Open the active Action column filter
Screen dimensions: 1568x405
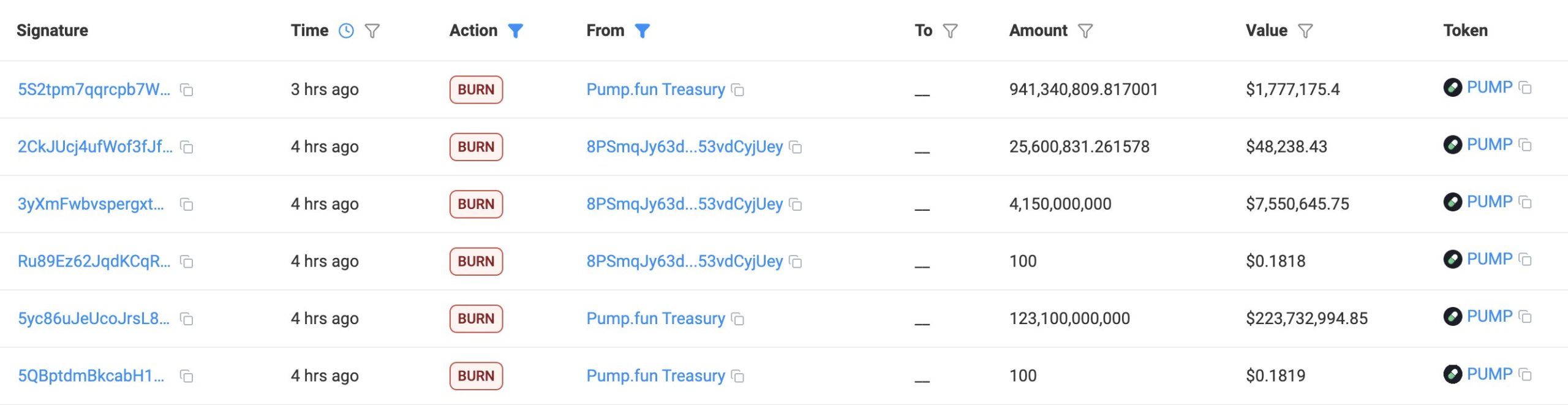pos(516,31)
